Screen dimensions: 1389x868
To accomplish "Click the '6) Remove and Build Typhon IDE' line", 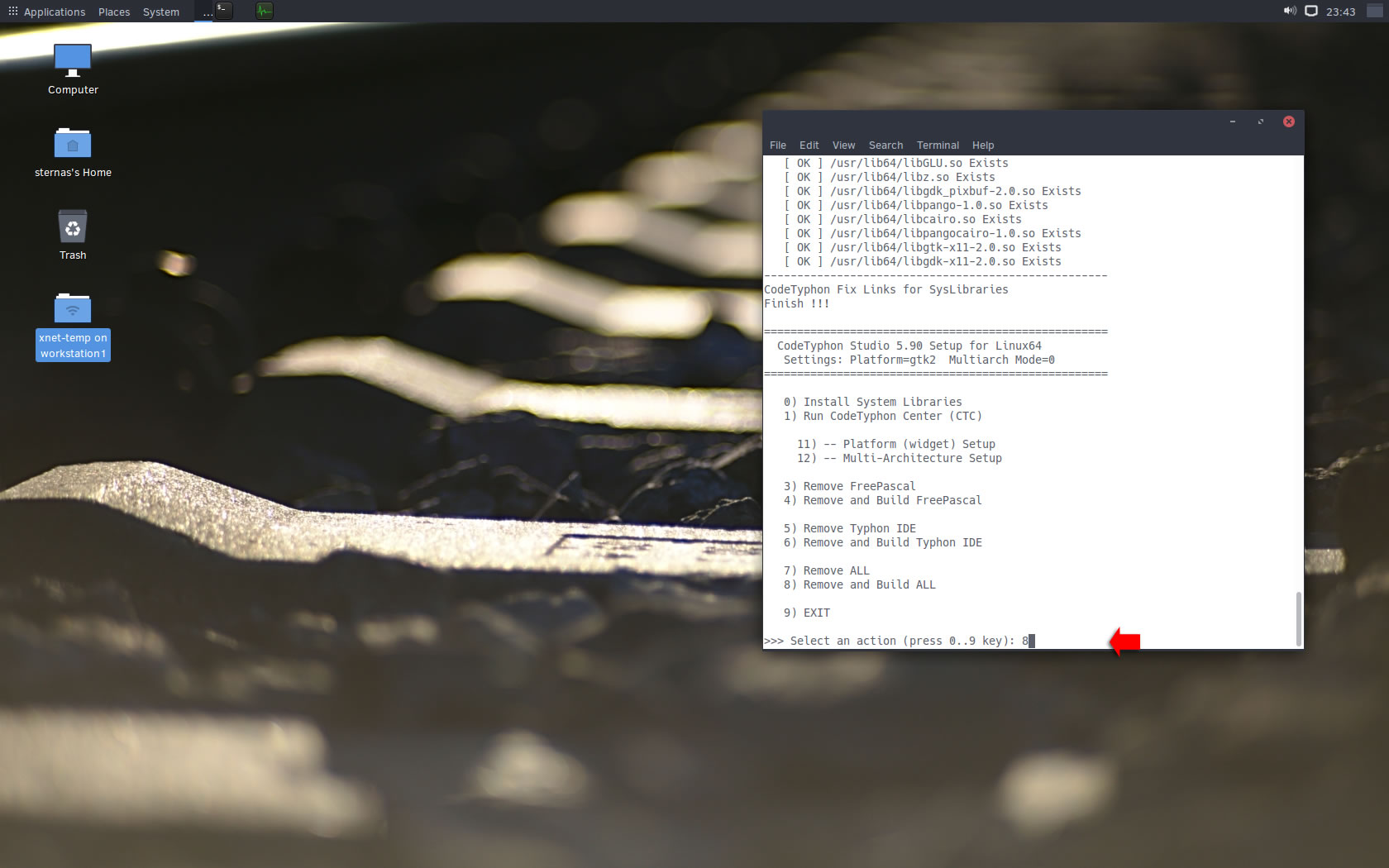I will pos(883,542).
